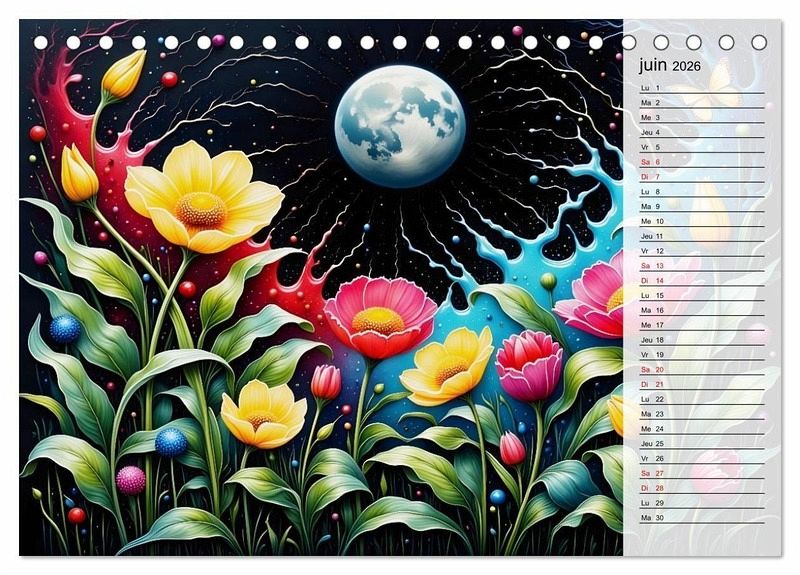Select the red 'Sa 27' calendar row
The height and width of the screenshot is (575, 800).
pos(703,472)
